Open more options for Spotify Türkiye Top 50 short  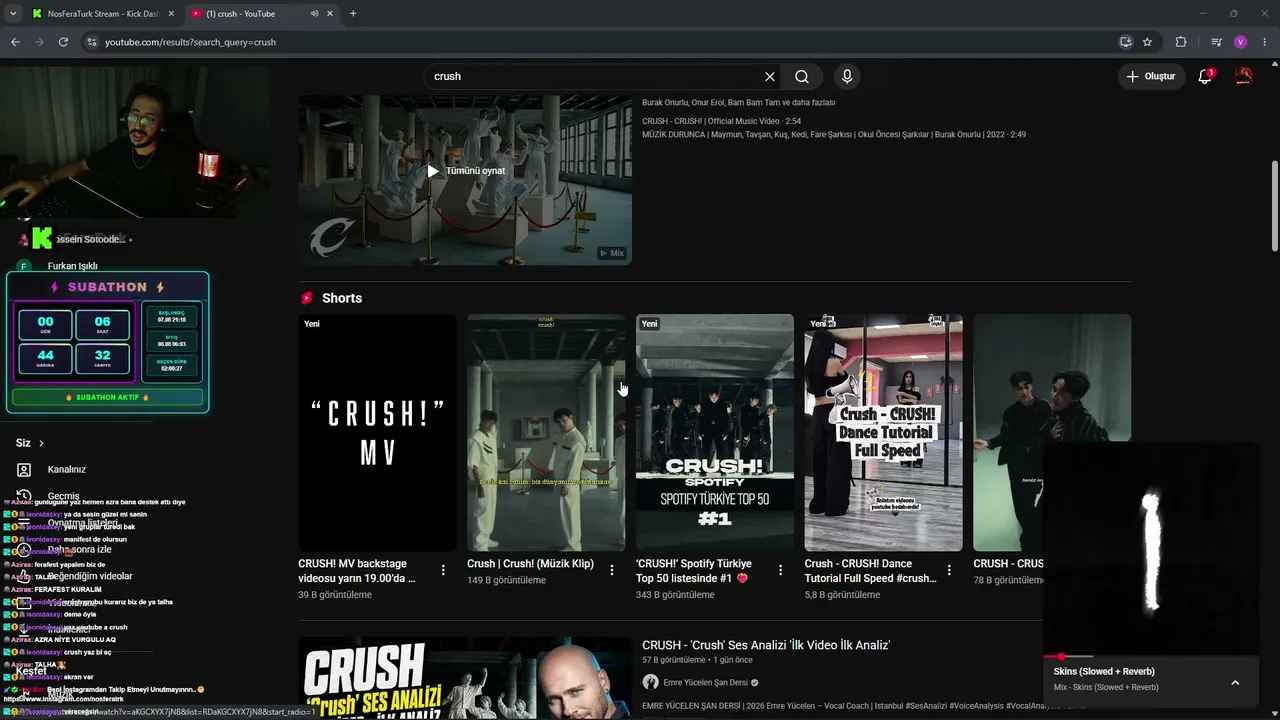(780, 570)
